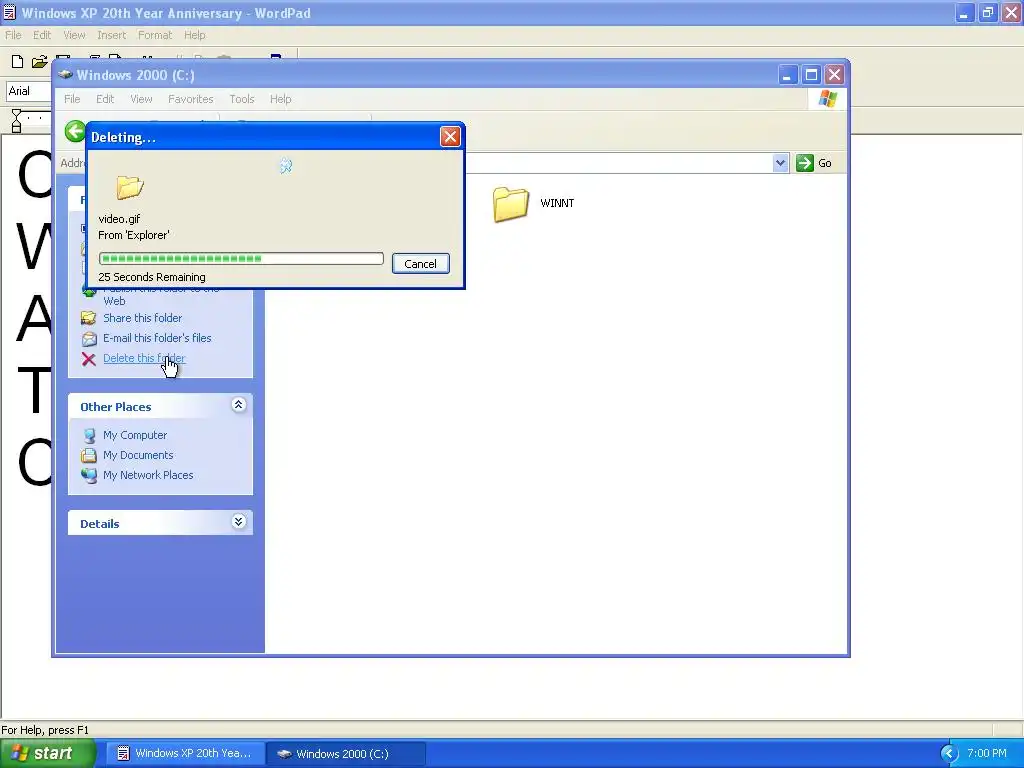
Task: Open My Documents link
Action: pyautogui.click(x=138, y=455)
